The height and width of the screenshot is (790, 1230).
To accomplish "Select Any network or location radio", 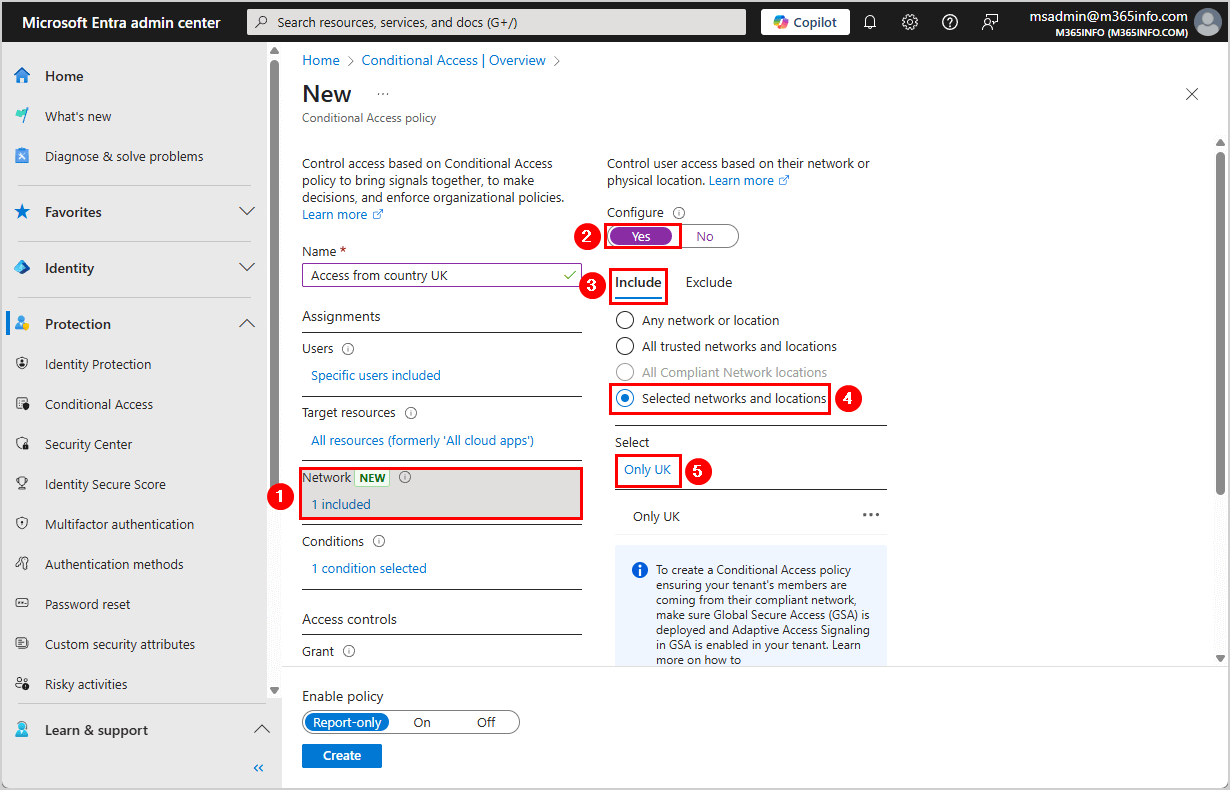I will click(x=625, y=320).
